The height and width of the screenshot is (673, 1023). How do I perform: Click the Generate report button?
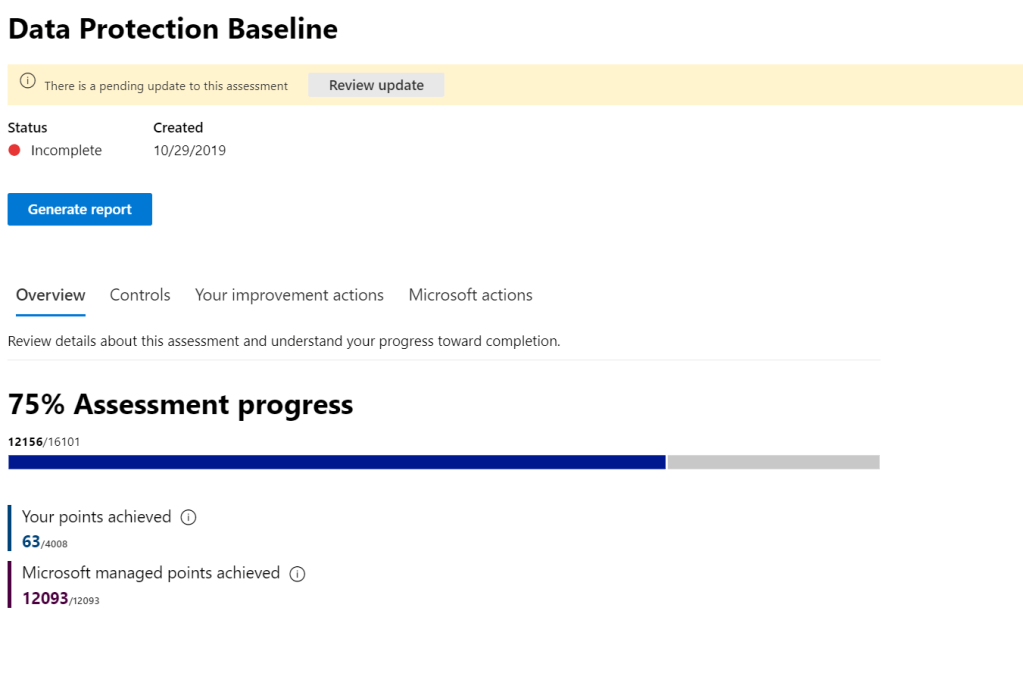(80, 209)
